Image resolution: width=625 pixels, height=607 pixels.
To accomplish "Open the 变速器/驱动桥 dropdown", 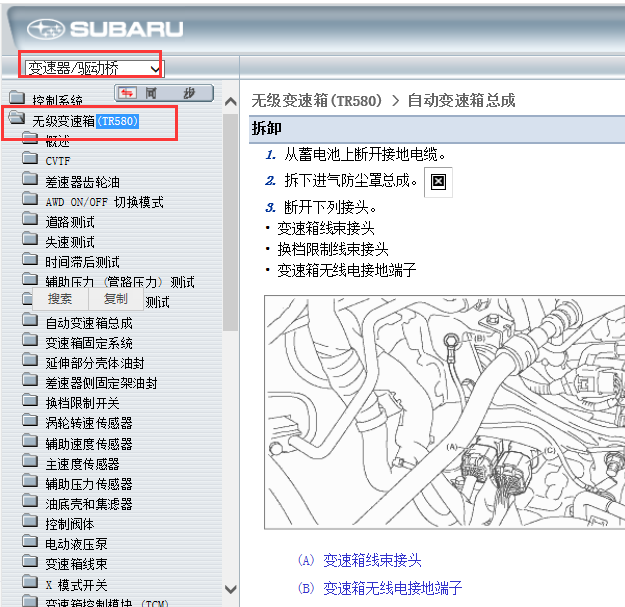I will [x=94, y=68].
